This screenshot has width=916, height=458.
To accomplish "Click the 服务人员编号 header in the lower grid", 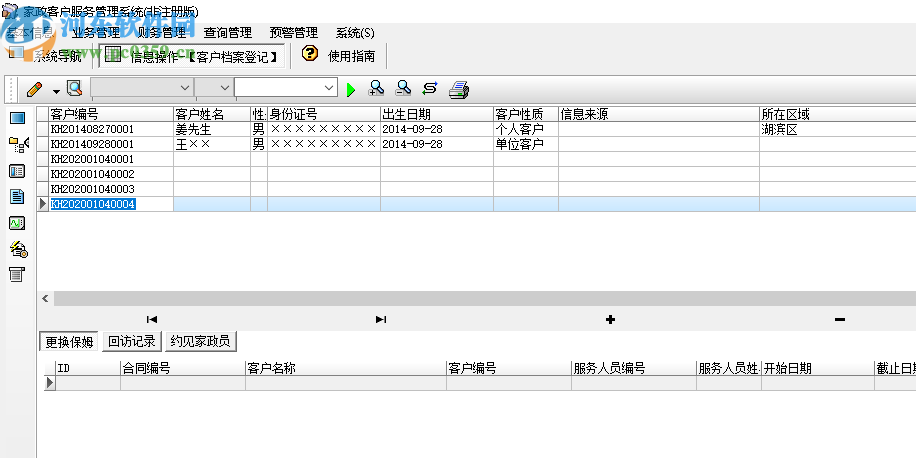I will (634, 368).
